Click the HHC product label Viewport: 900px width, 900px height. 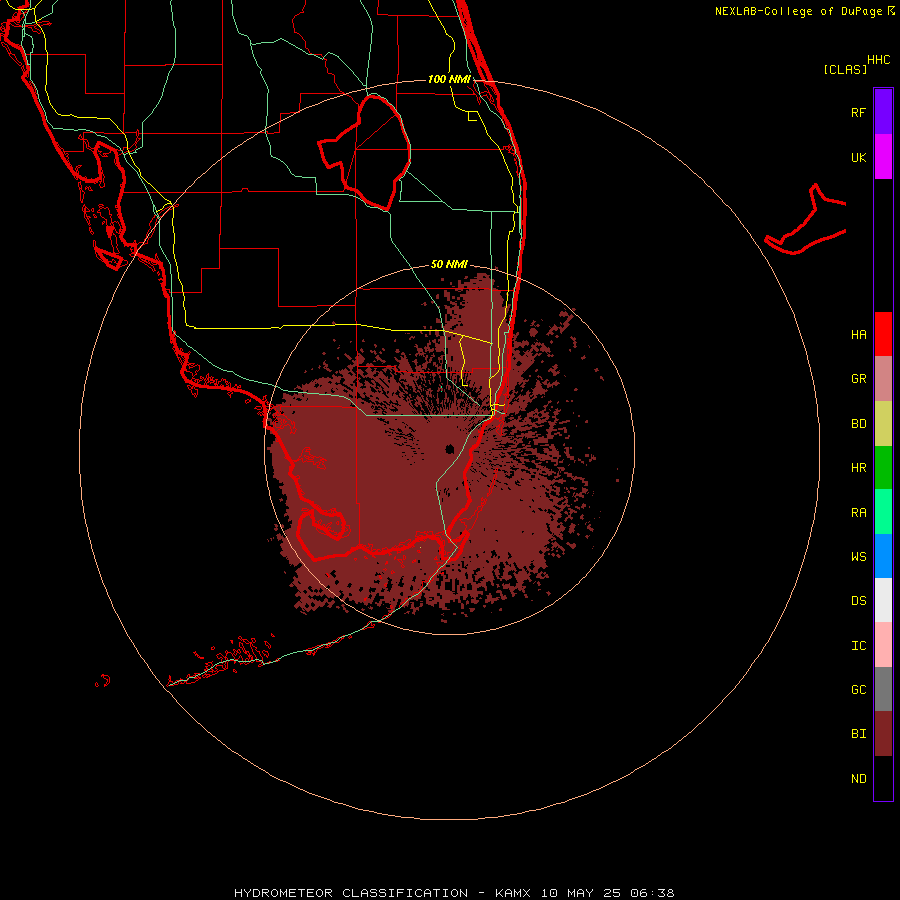pyautogui.click(x=879, y=60)
